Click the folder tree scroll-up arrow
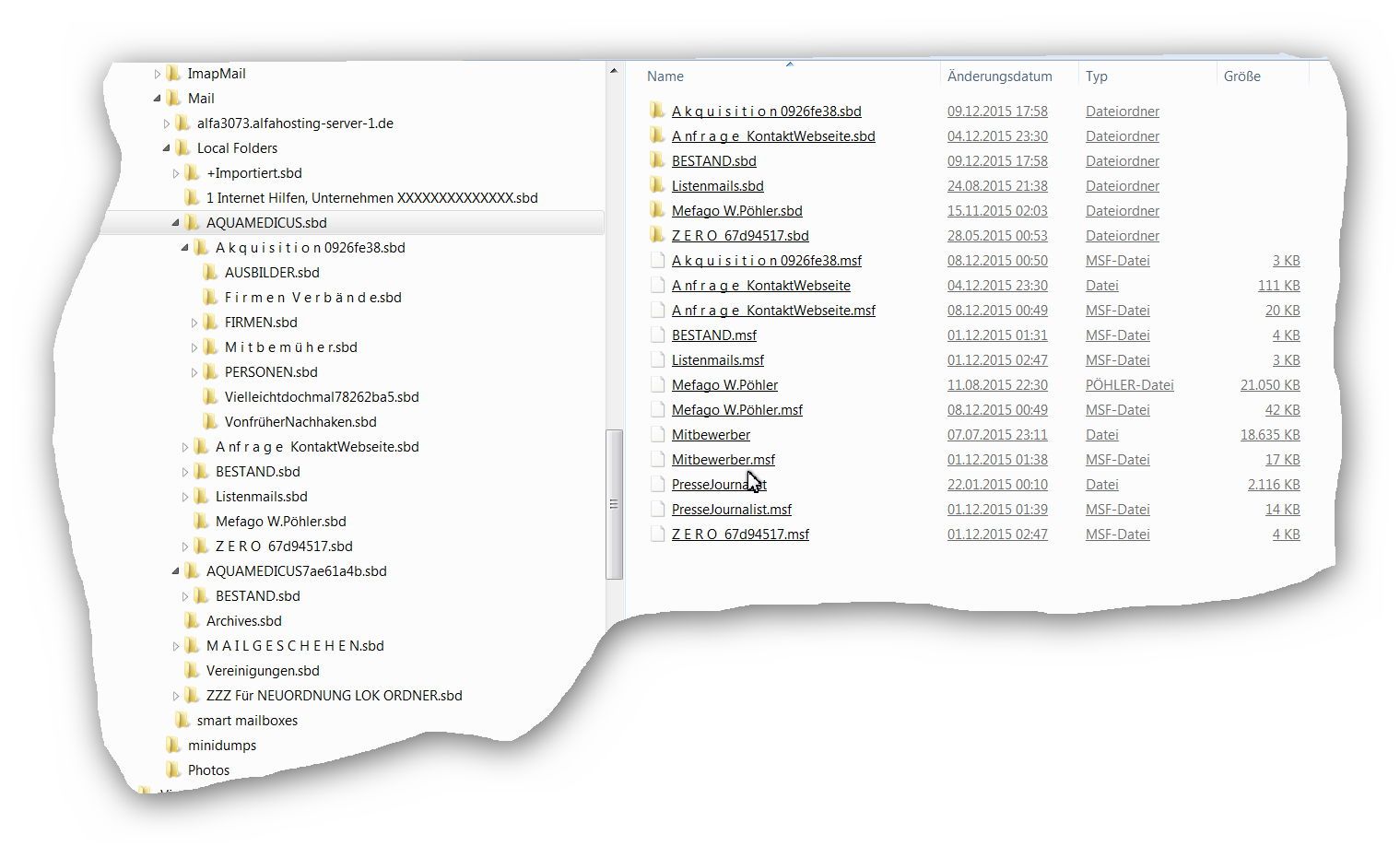1400x846 pixels. point(614,71)
